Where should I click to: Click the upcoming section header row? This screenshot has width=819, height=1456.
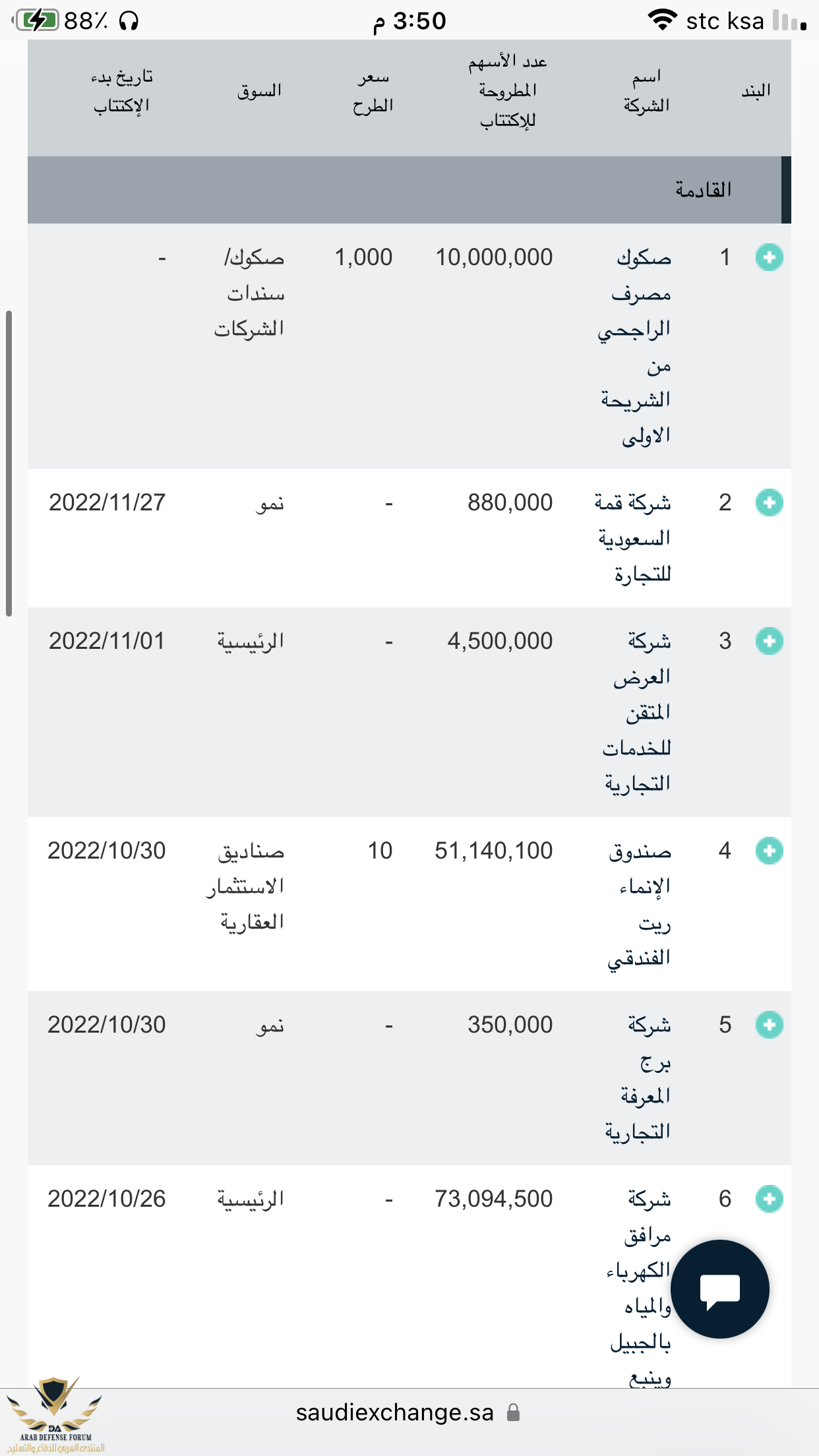(x=409, y=190)
